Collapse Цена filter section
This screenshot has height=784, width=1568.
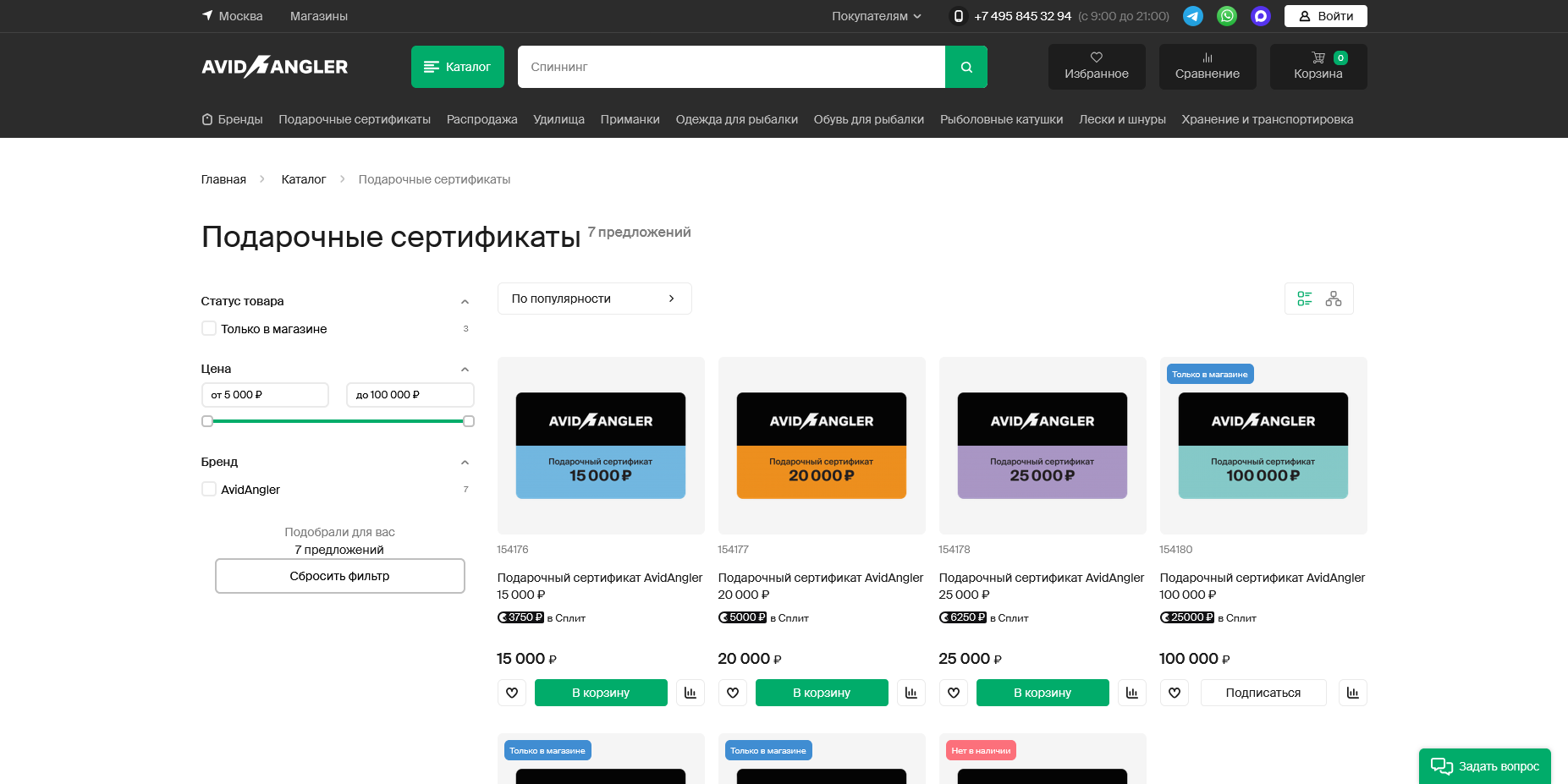coord(465,370)
